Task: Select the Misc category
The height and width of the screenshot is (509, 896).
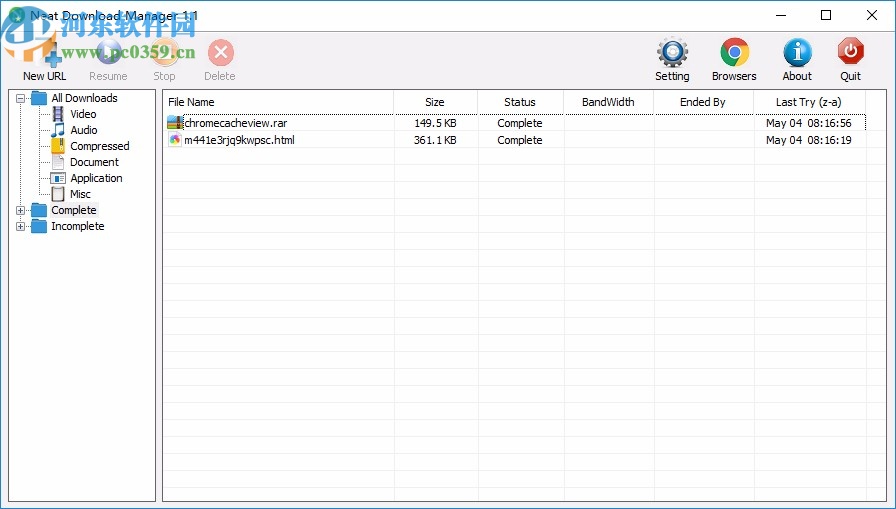Action: pos(81,194)
